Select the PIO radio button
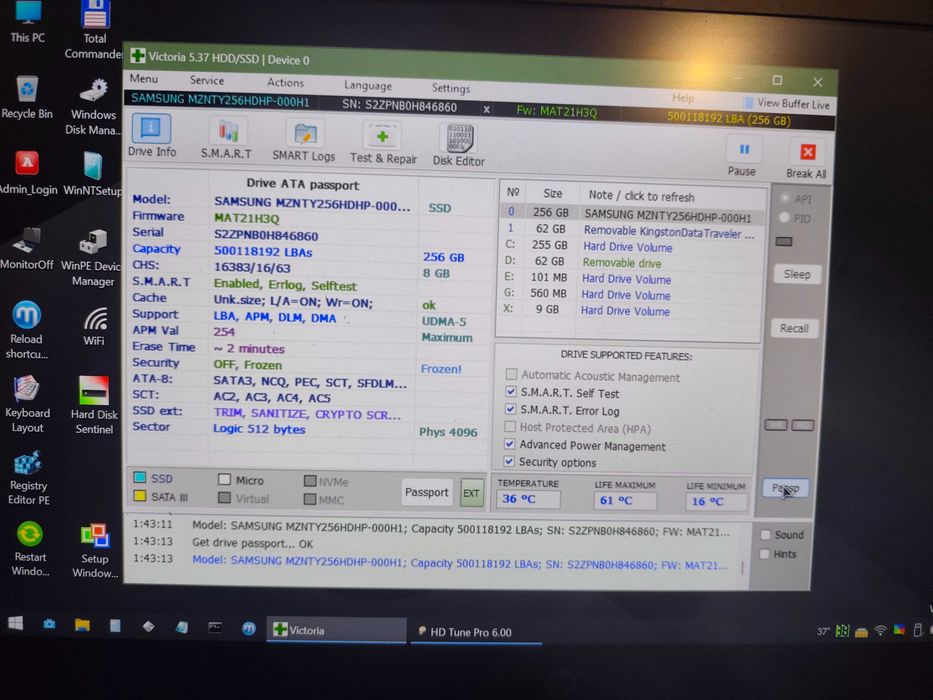The height and width of the screenshot is (700, 933). click(784, 218)
